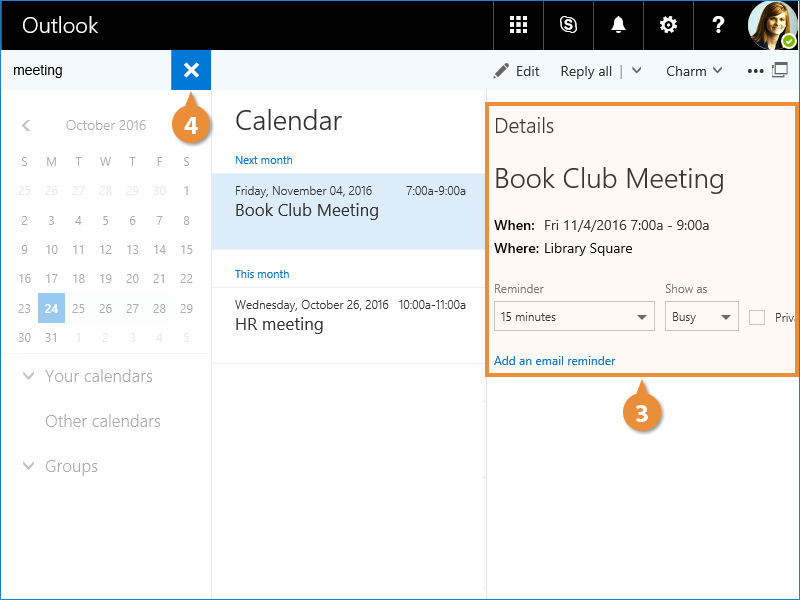Select the HR meeting search result

pos(348,315)
